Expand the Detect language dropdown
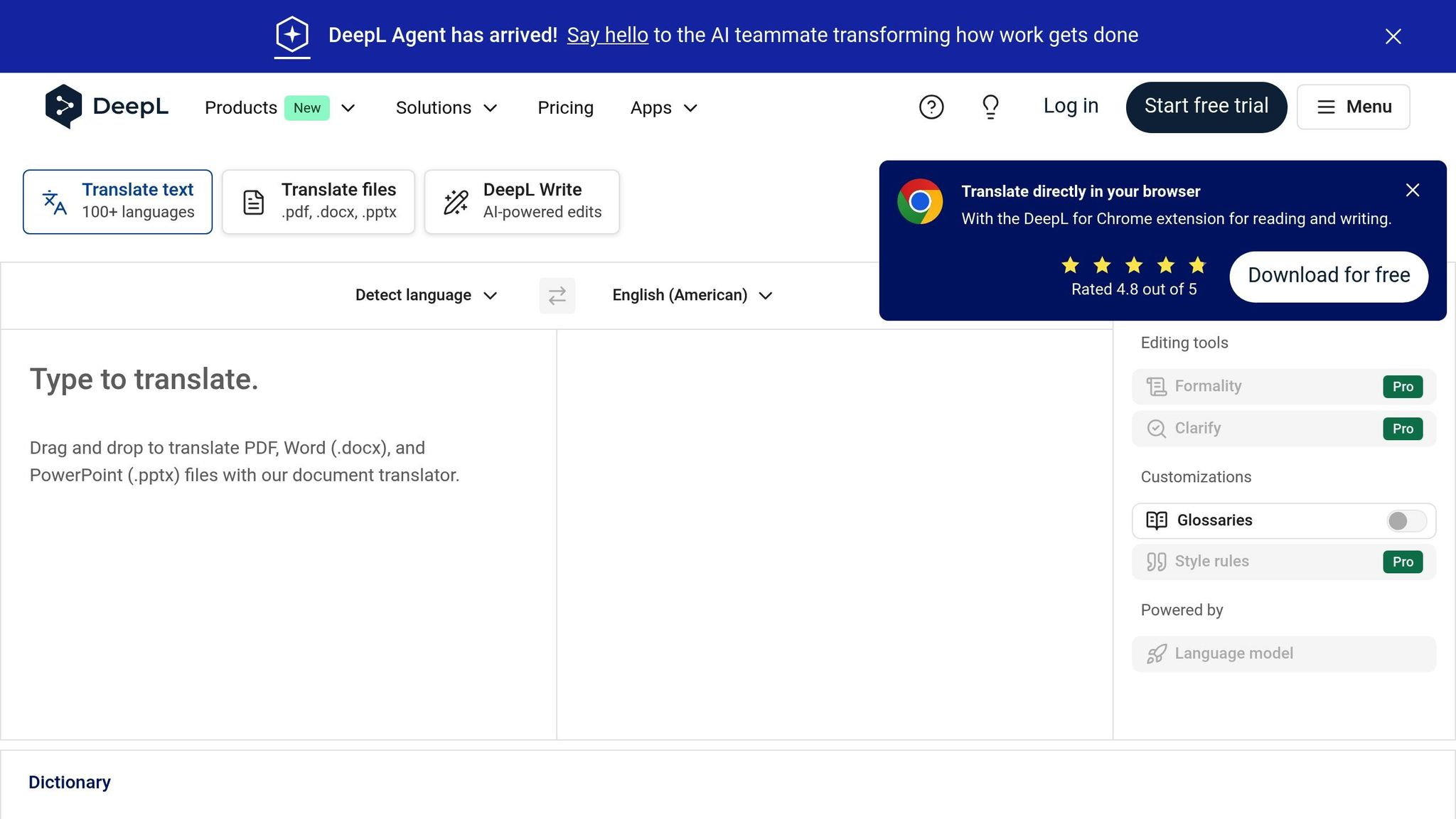The height and width of the screenshot is (819, 1456). [x=426, y=295]
